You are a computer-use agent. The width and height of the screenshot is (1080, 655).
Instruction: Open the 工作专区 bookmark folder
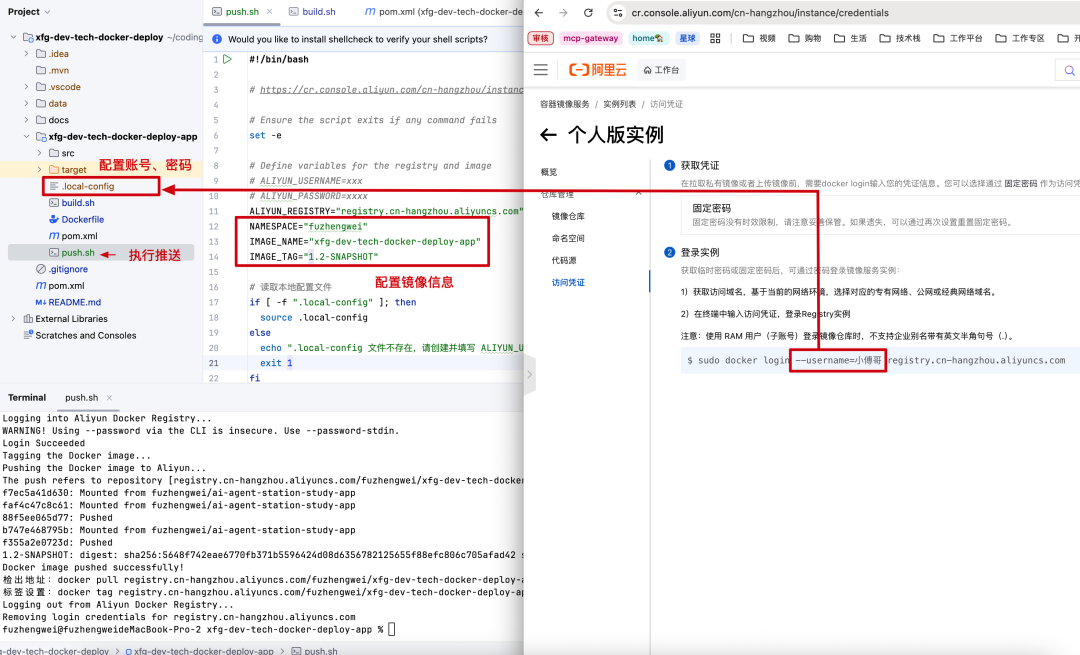coord(1019,38)
